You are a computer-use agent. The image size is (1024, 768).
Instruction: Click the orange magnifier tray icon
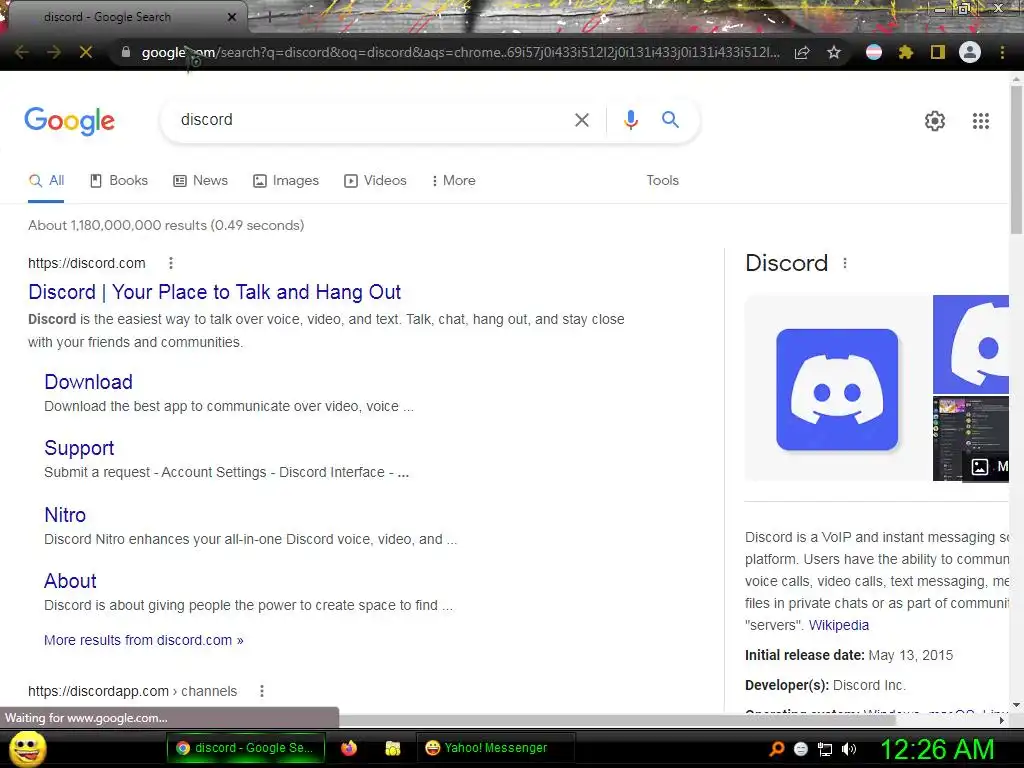[x=776, y=749]
